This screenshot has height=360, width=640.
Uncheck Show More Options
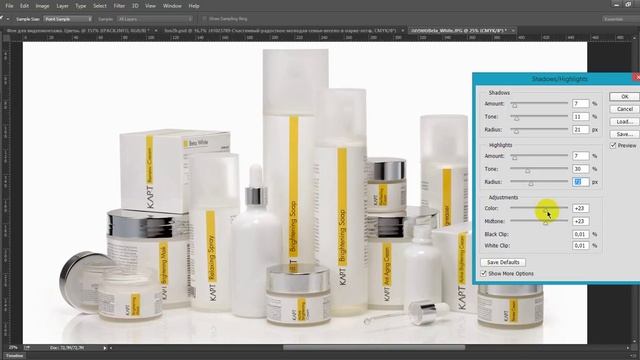tap(483, 273)
